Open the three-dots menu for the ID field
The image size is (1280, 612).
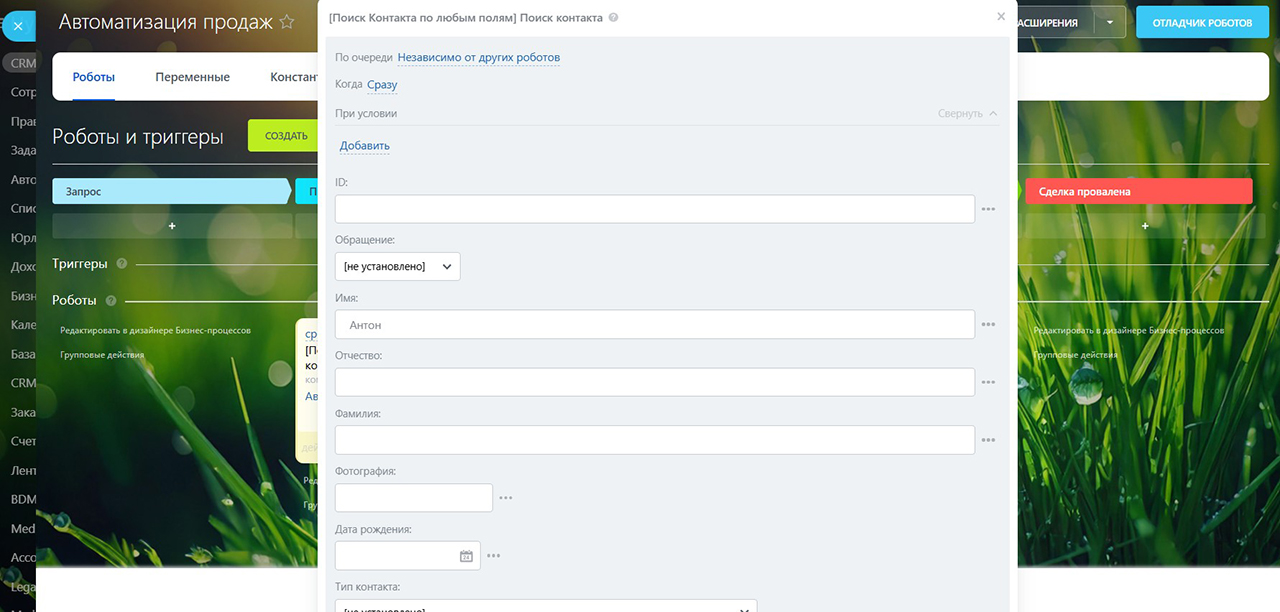coord(988,209)
